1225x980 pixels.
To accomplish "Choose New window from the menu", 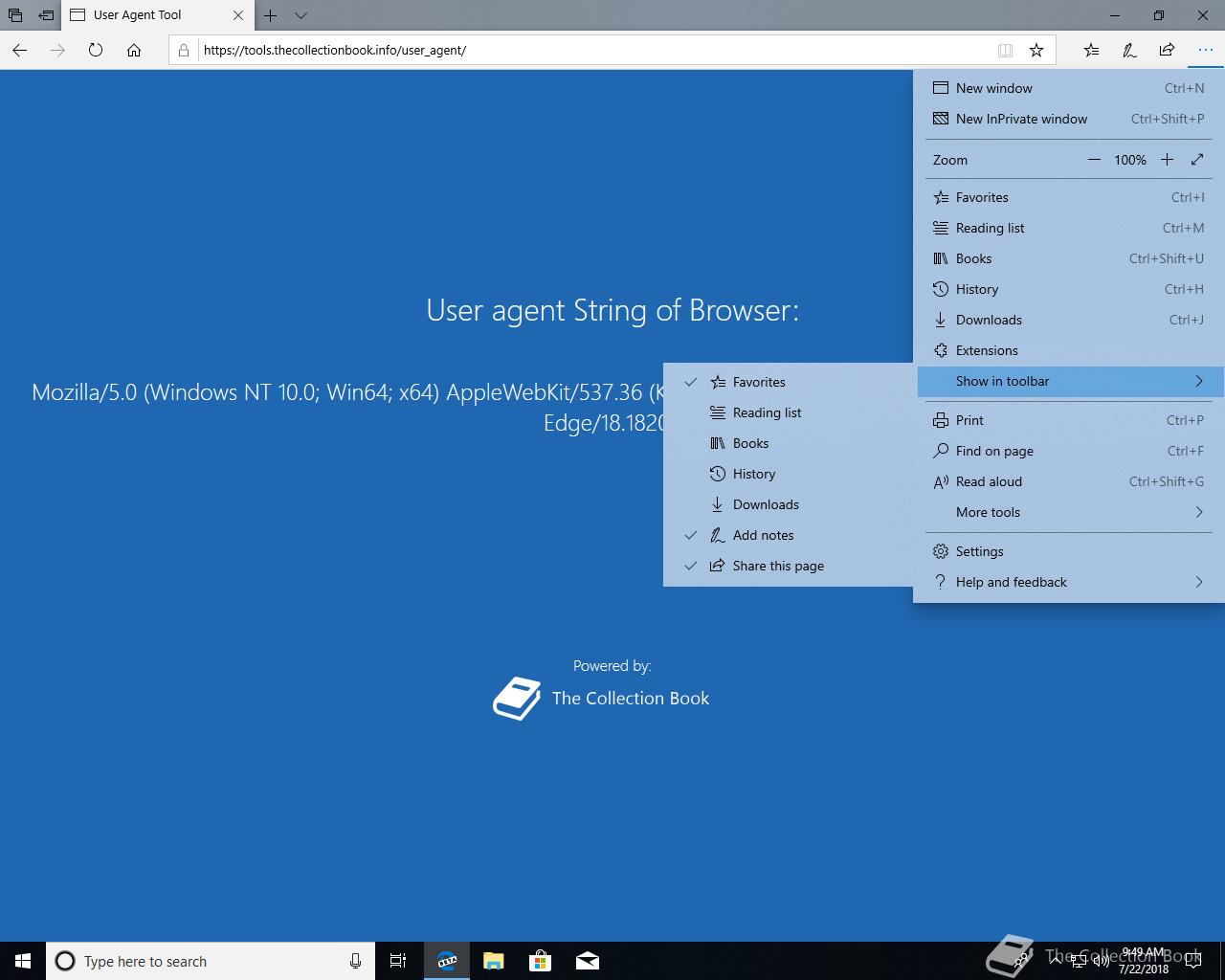I will click(1069, 88).
